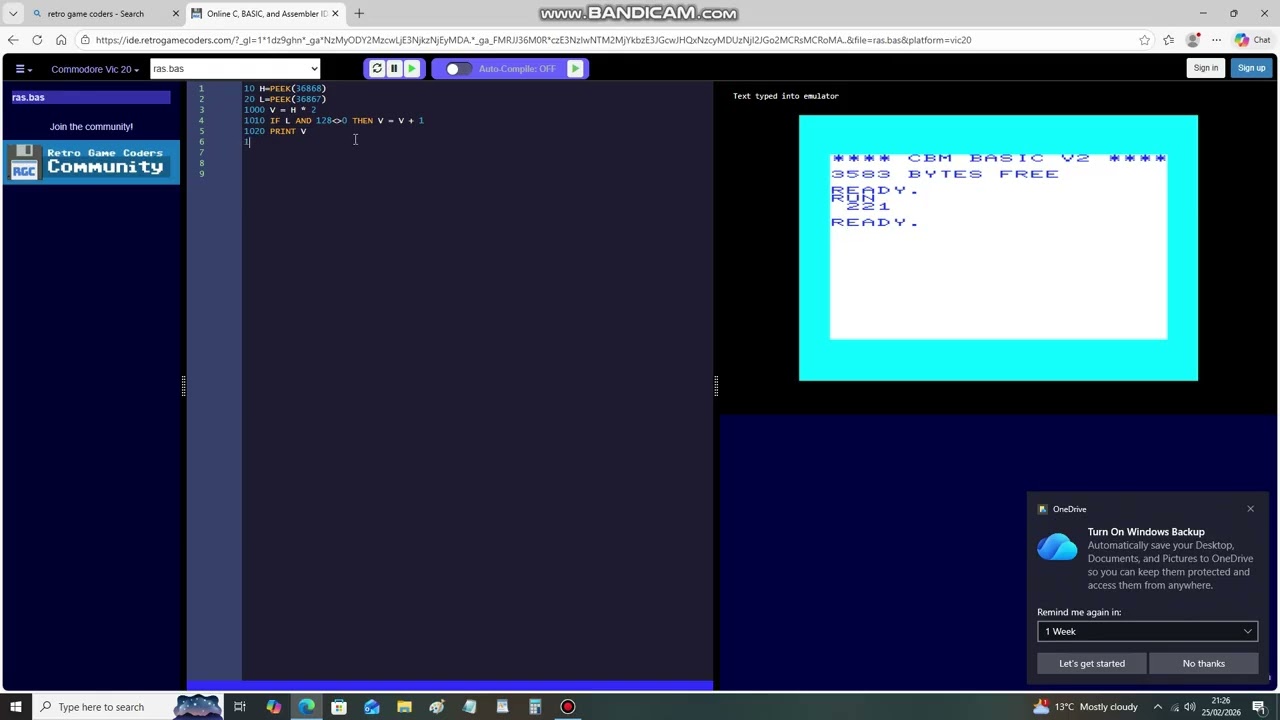Select ras.bas in the file sidebar
Screen dimensions: 1280x720
(91, 97)
